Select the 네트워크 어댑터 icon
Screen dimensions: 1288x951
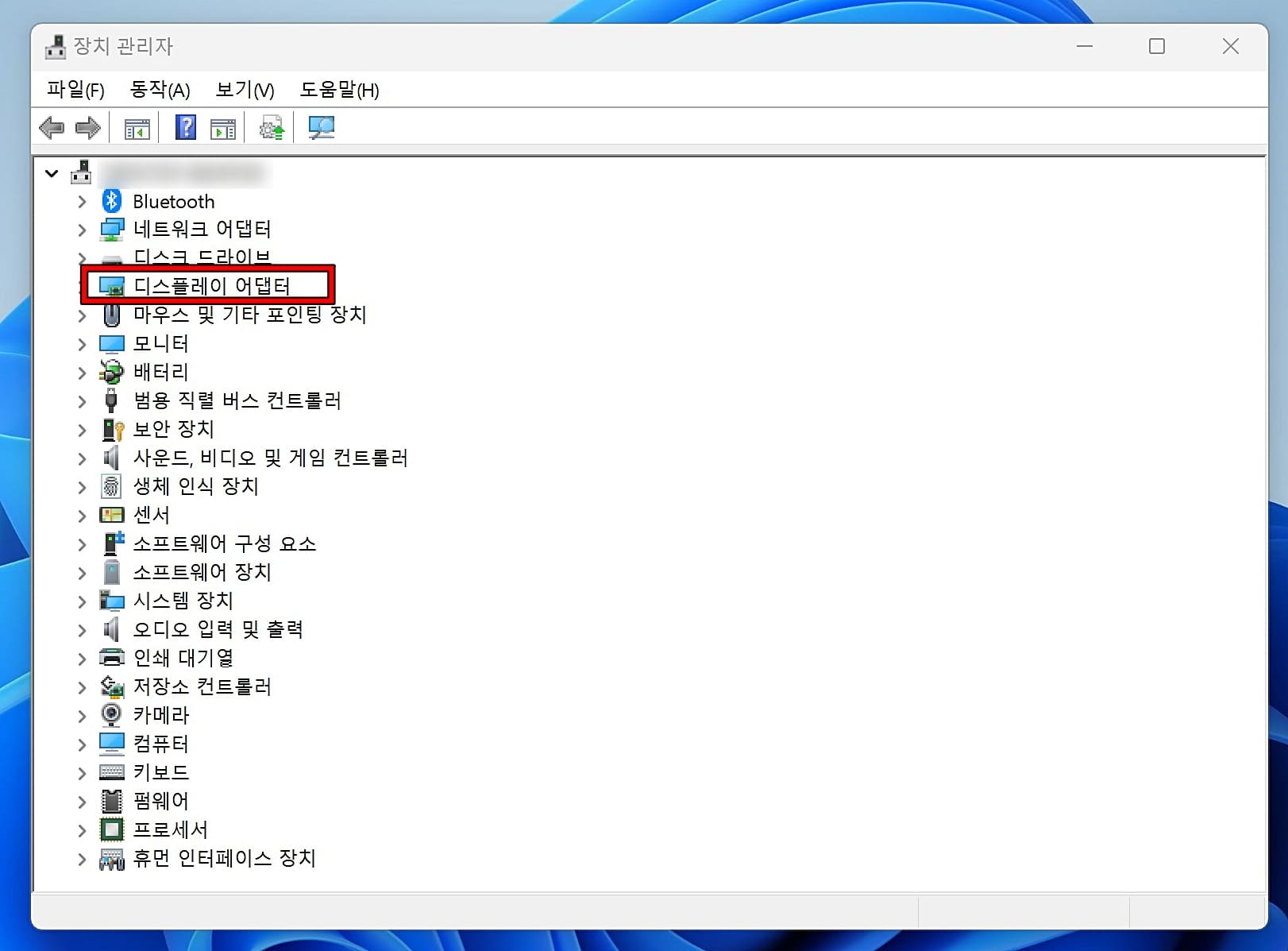point(112,230)
